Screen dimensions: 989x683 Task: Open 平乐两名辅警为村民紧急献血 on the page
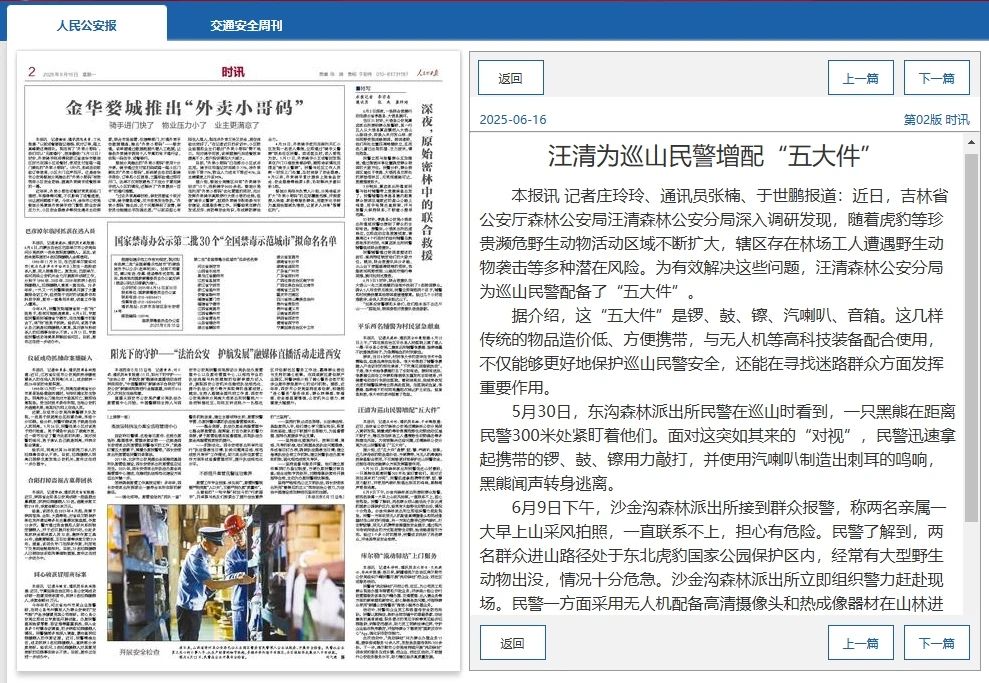pos(399,326)
